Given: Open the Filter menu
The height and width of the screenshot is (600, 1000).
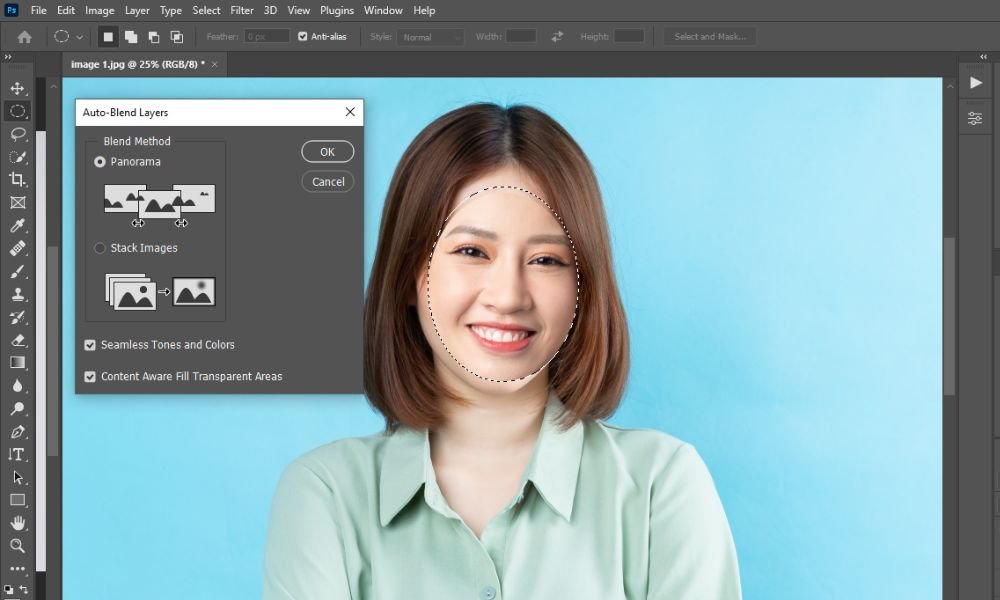Looking at the screenshot, I should 242,10.
